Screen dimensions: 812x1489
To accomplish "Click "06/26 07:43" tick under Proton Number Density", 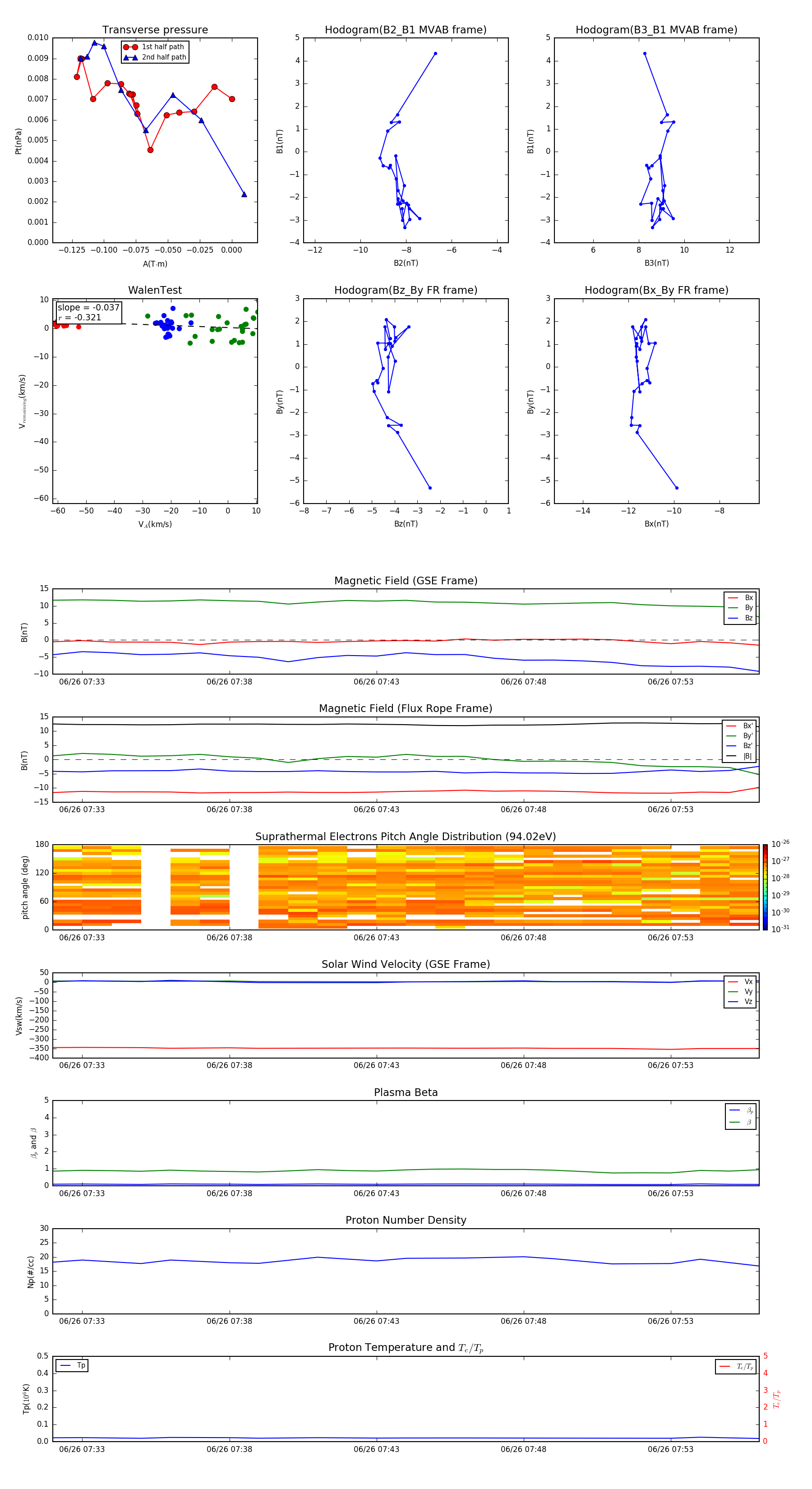I will pyautogui.click(x=376, y=1321).
